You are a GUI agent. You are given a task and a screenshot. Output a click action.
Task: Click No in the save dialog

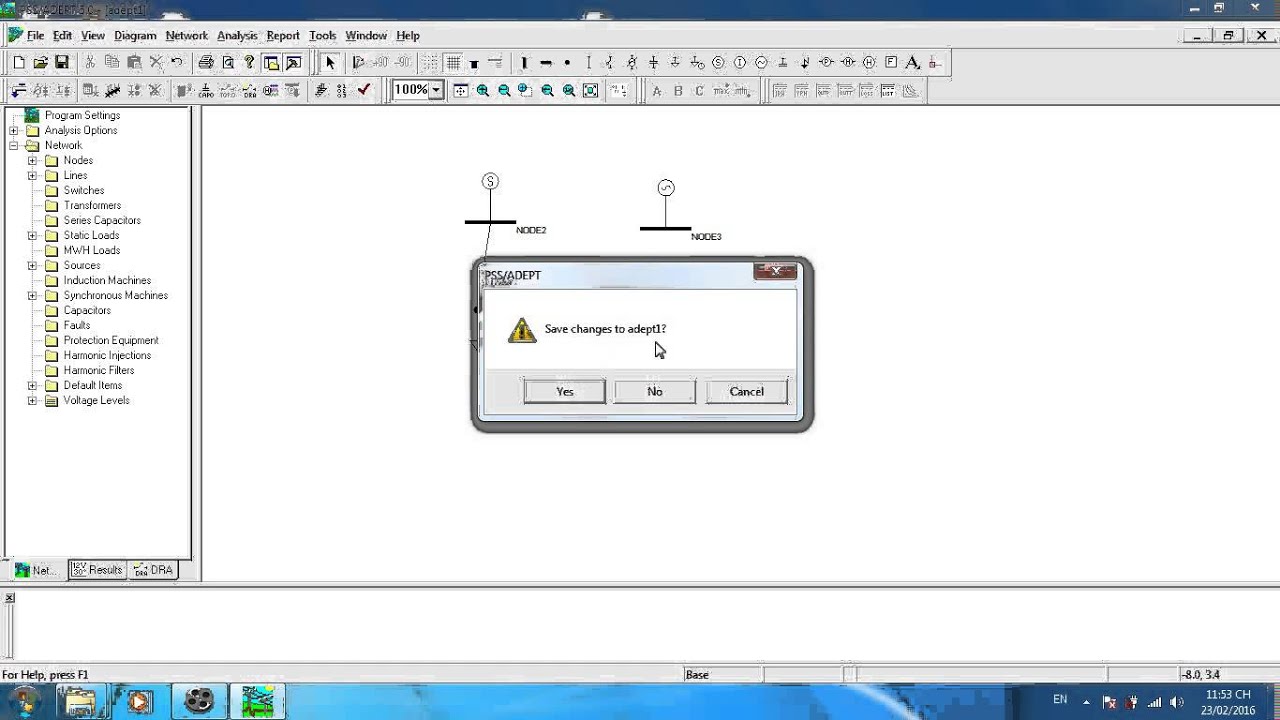coord(655,391)
